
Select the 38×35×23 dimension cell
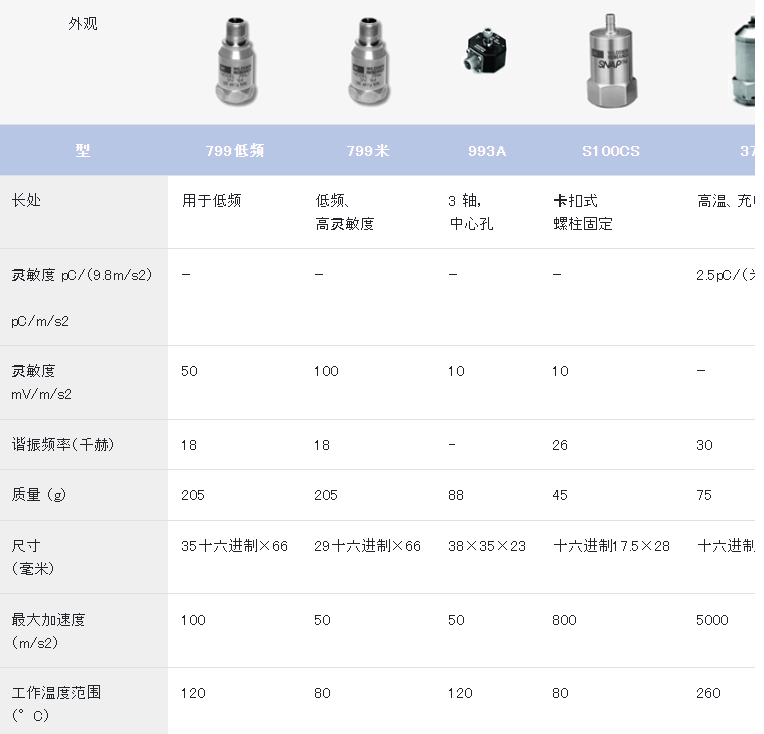point(487,546)
